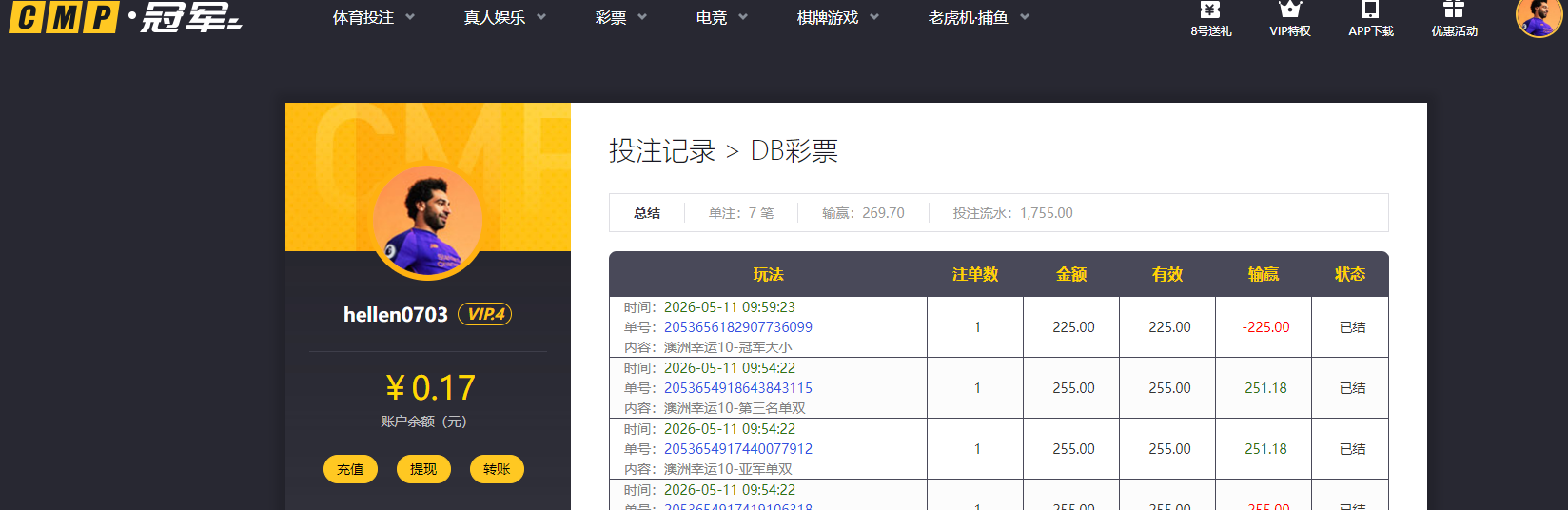Expand the 老虎机·捕鱼 dropdown arrow
Screen dimensions: 1568x510
[x=1025, y=17]
